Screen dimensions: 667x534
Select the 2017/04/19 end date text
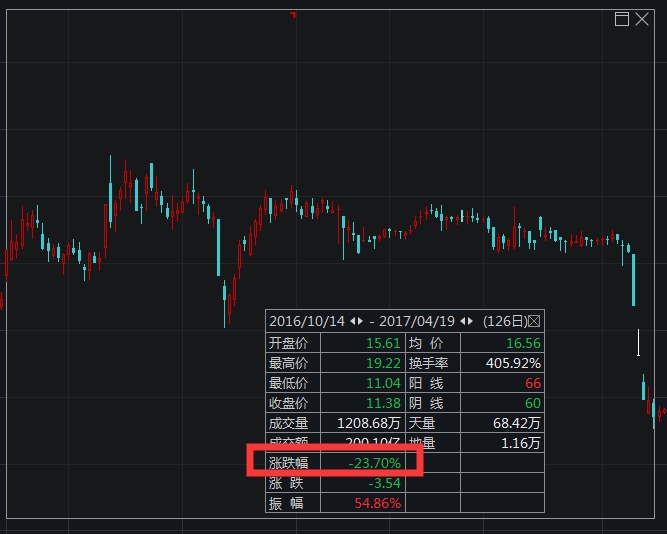click(417, 321)
